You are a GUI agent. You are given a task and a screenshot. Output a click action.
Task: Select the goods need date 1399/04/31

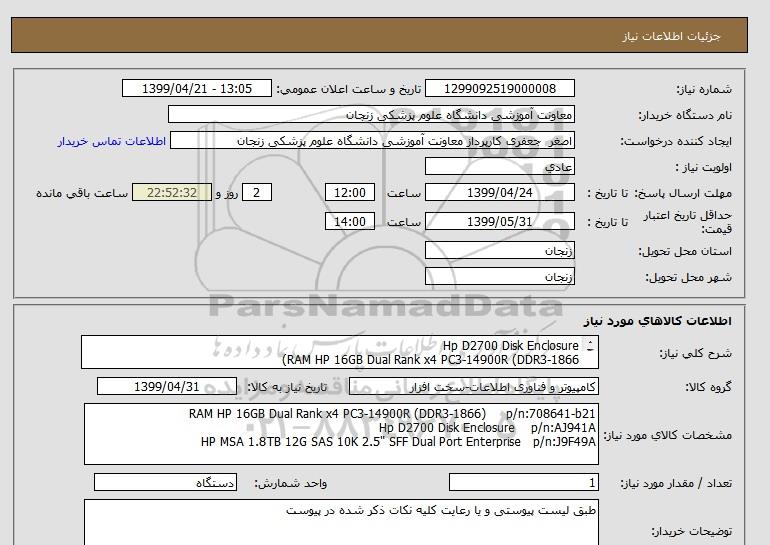pos(167,386)
